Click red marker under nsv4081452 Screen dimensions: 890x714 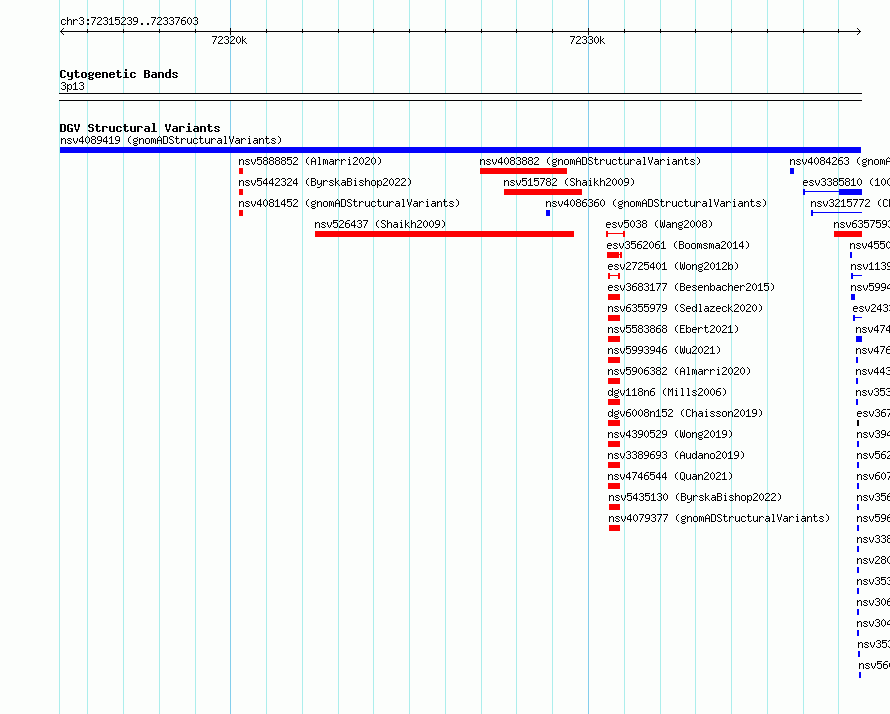(x=241, y=213)
